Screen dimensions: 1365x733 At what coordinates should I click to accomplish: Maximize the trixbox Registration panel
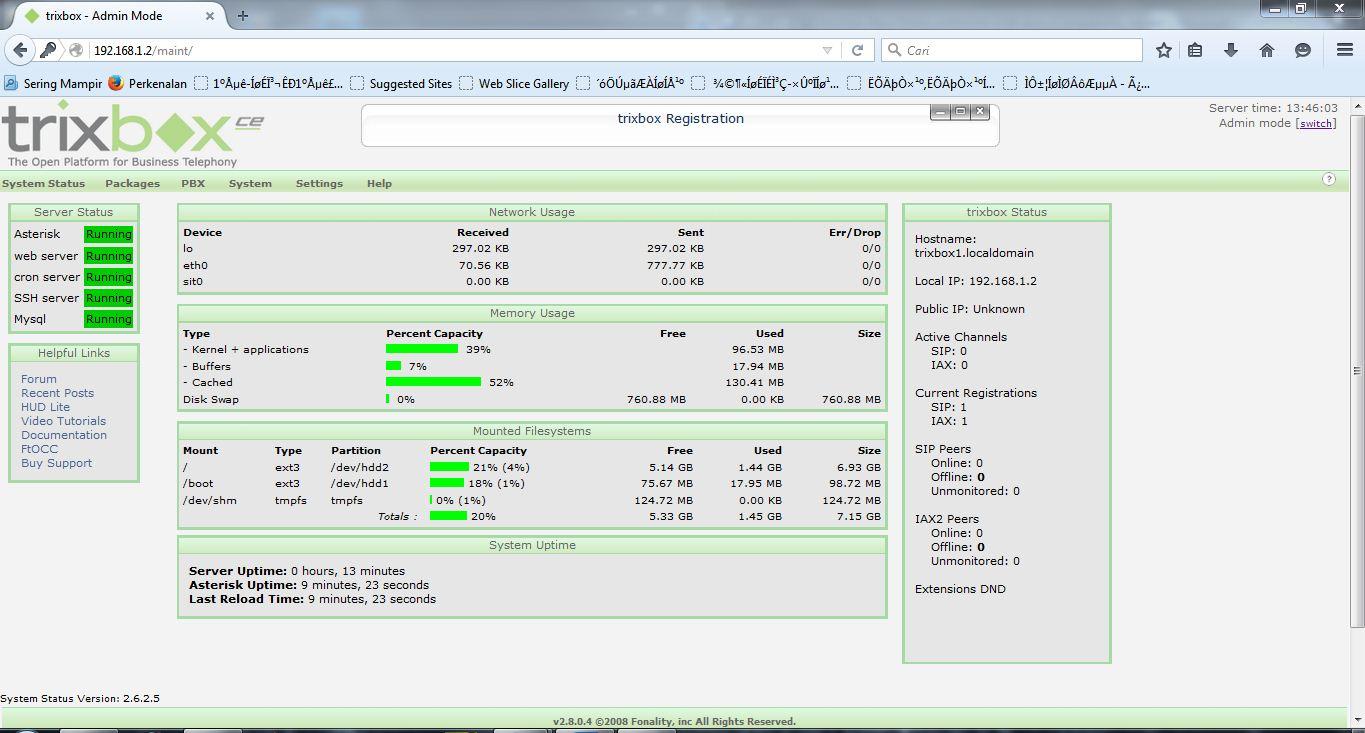[x=960, y=112]
